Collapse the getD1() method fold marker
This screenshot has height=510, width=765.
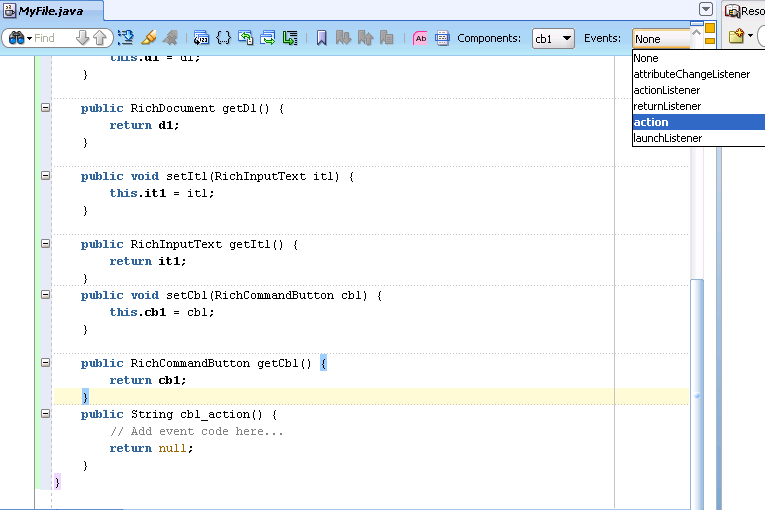45,107
